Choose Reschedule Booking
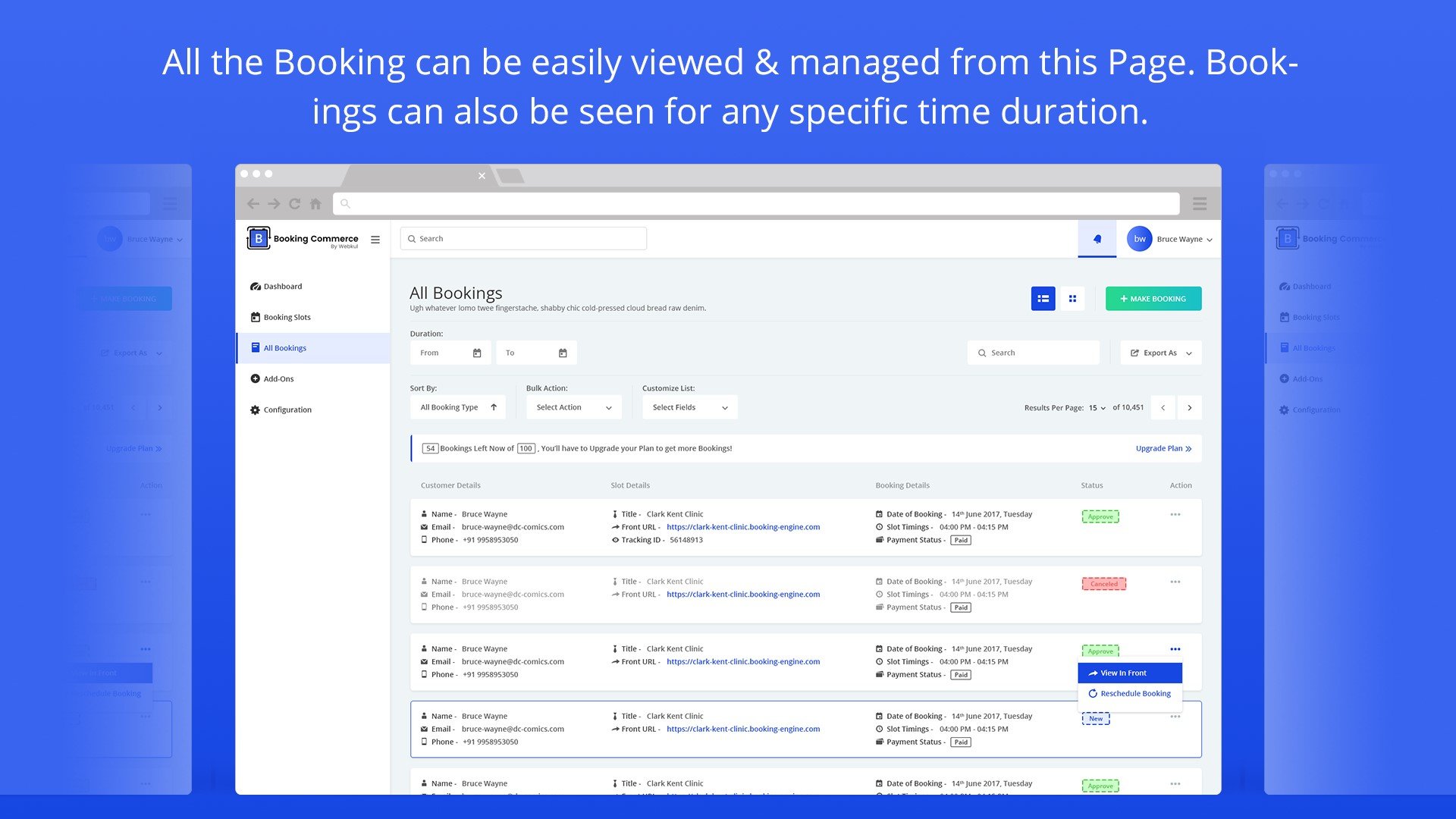Viewport: 1456px width, 819px height. click(1130, 694)
